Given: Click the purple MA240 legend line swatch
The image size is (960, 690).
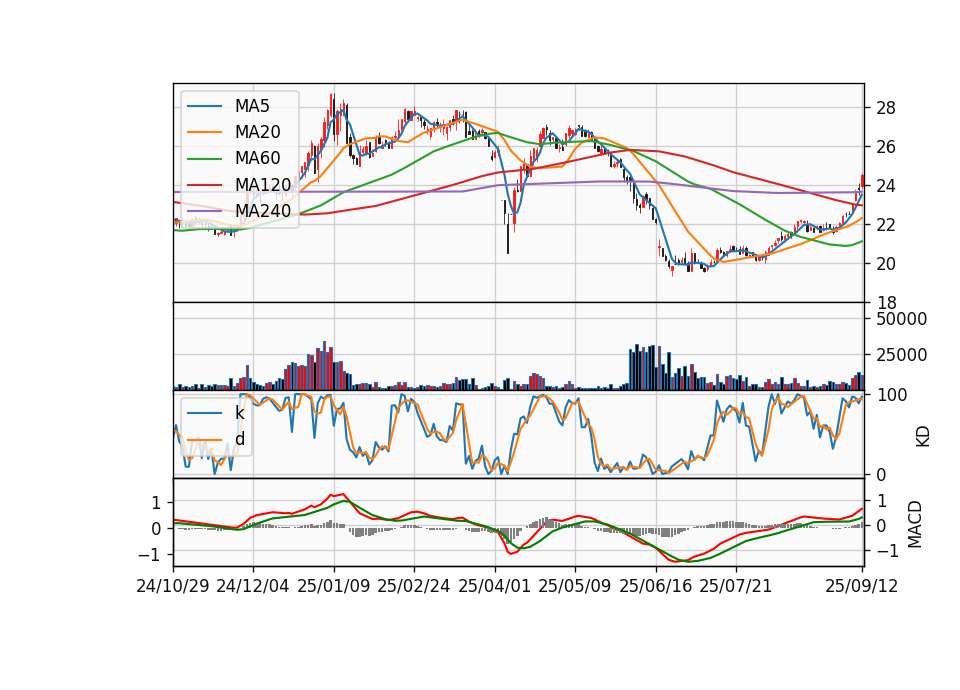Looking at the screenshot, I should coord(204,211).
